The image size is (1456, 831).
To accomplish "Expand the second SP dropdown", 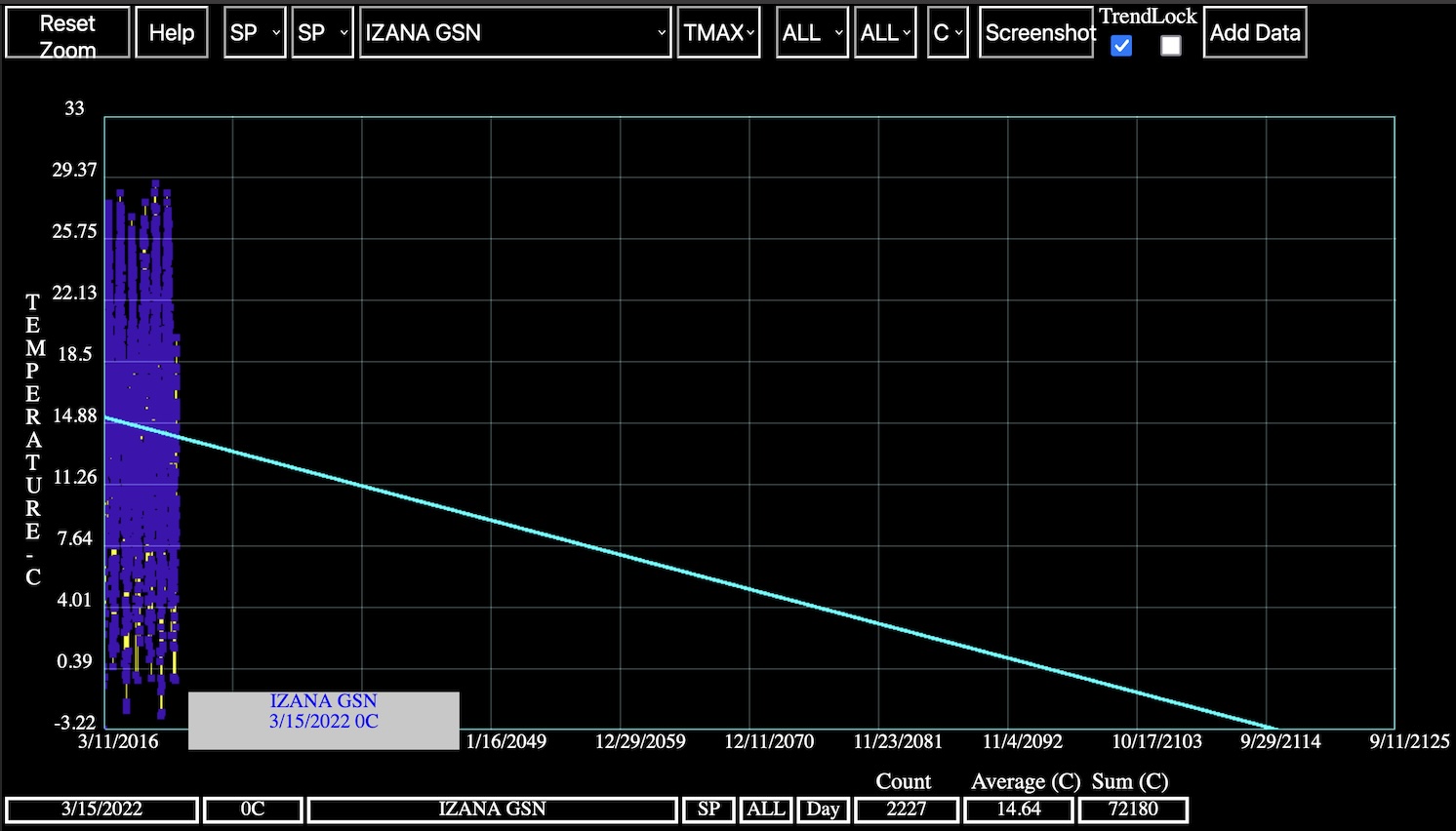I will [x=323, y=33].
